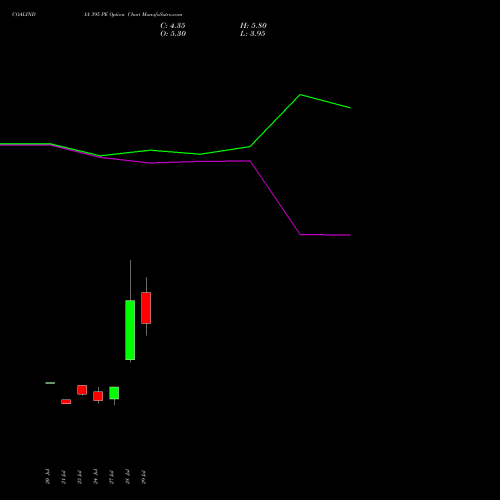500x500 pixels.
Task: Click the tall green candle for 28 Jul
Action: (130, 330)
